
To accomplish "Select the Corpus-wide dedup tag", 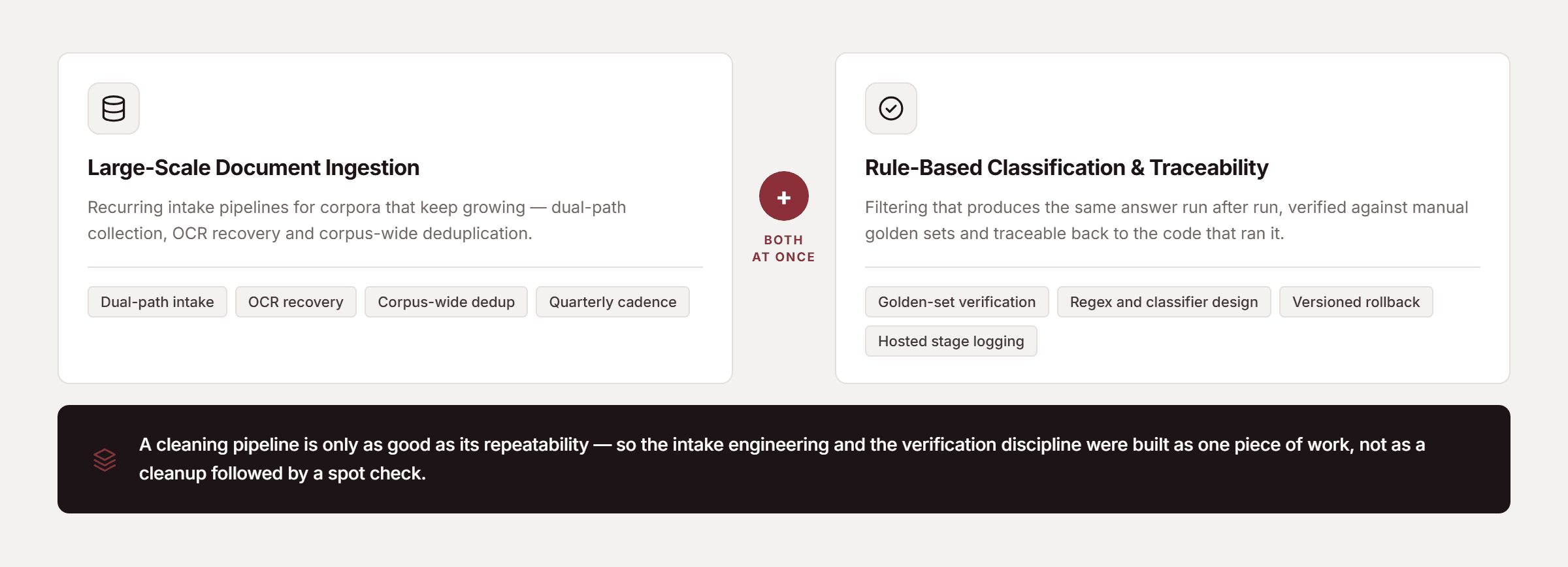I will point(446,302).
